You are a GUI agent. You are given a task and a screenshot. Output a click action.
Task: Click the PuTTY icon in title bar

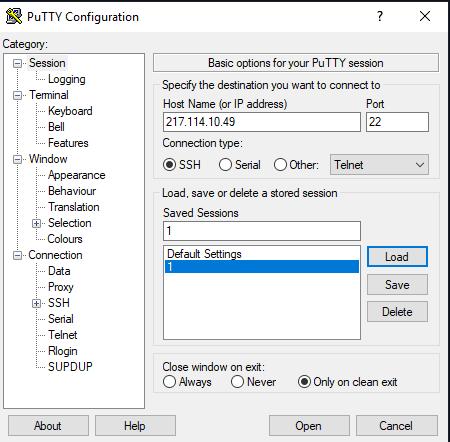[x=14, y=16]
